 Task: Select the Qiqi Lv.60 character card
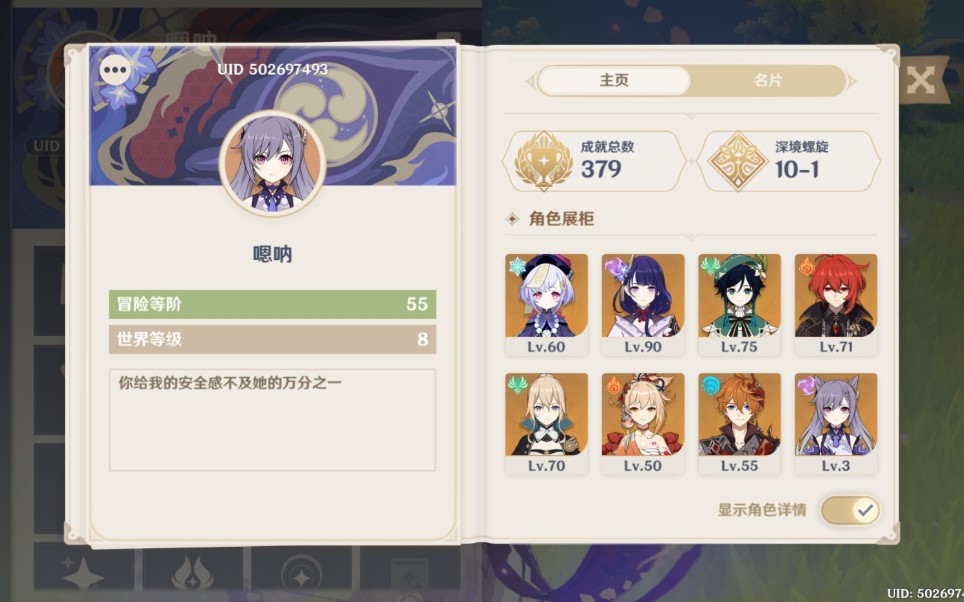click(x=547, y=305)
